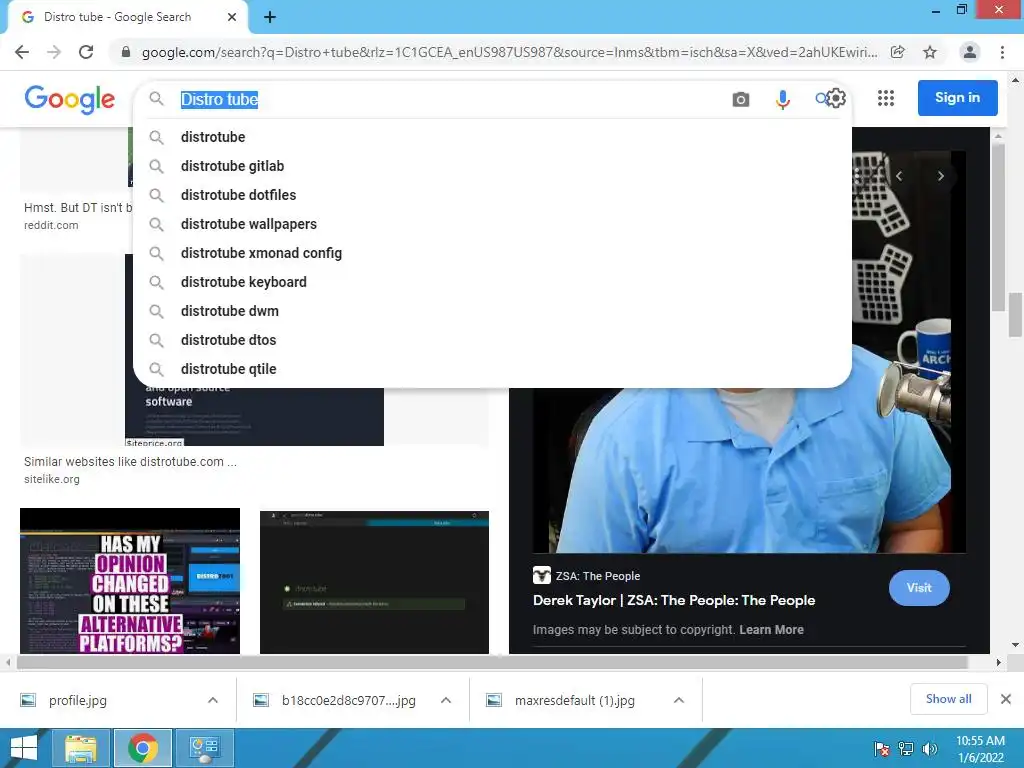Viewport: 1024px width, 768px height.
Task: Open downloaded file maxresdefault (1).jpg
Action: pos(575,700)
